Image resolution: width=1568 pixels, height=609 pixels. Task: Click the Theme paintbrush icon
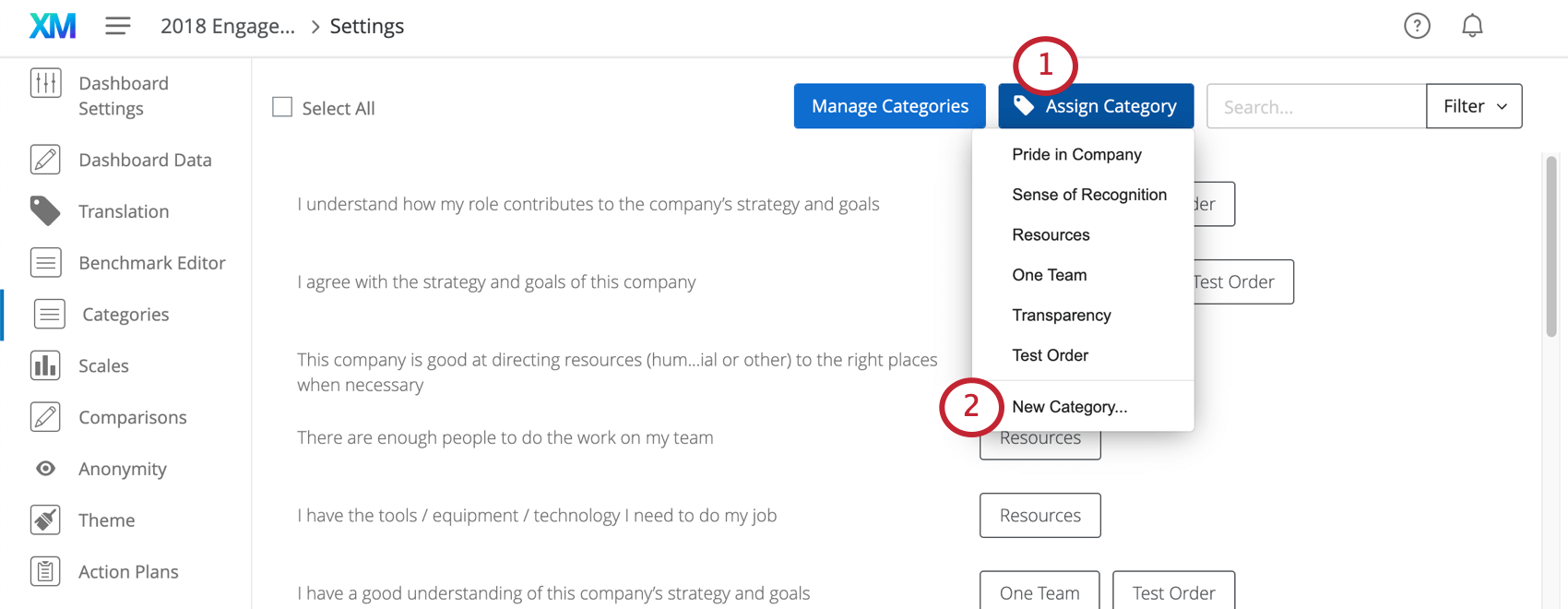point(45,520)
